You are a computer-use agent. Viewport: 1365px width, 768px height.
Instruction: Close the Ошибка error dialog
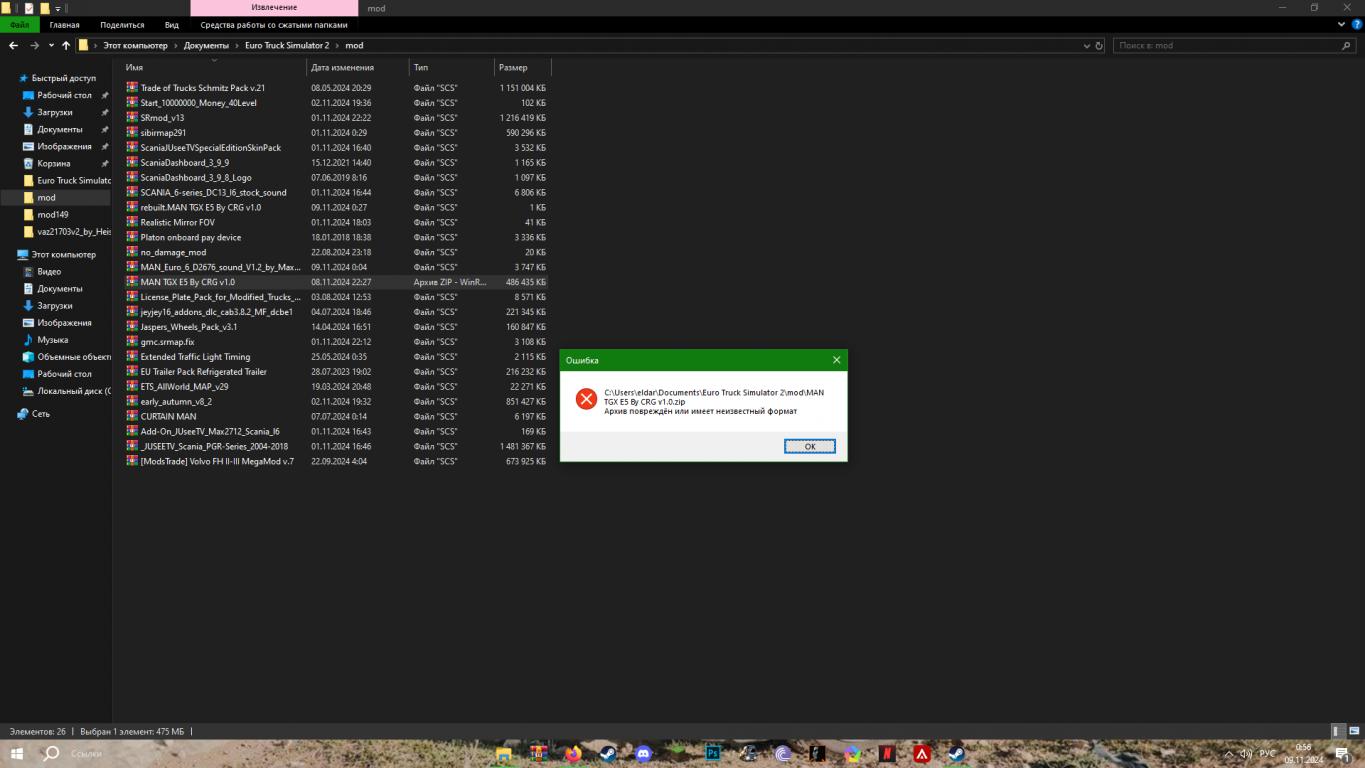pyautogui.click(x=836, y=360)
